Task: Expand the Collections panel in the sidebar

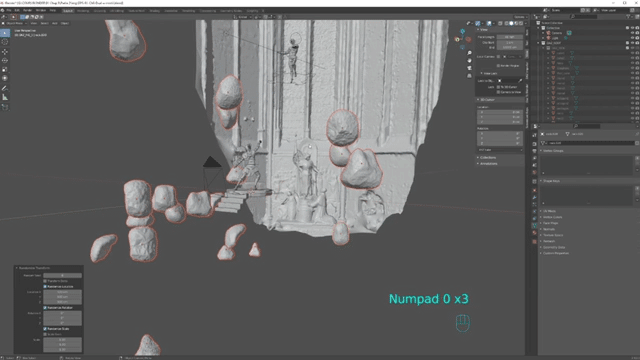Action: point(487,158)
